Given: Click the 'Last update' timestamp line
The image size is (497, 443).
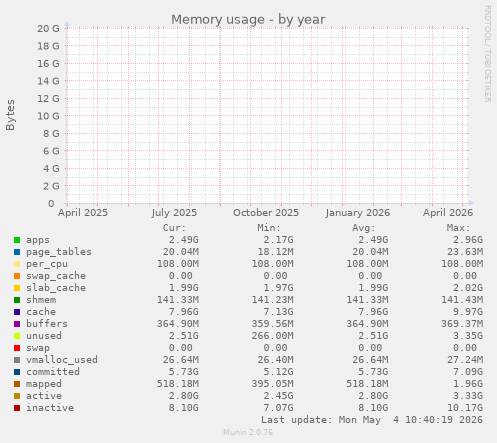Looking at the screenshot, I should [372, 420].
